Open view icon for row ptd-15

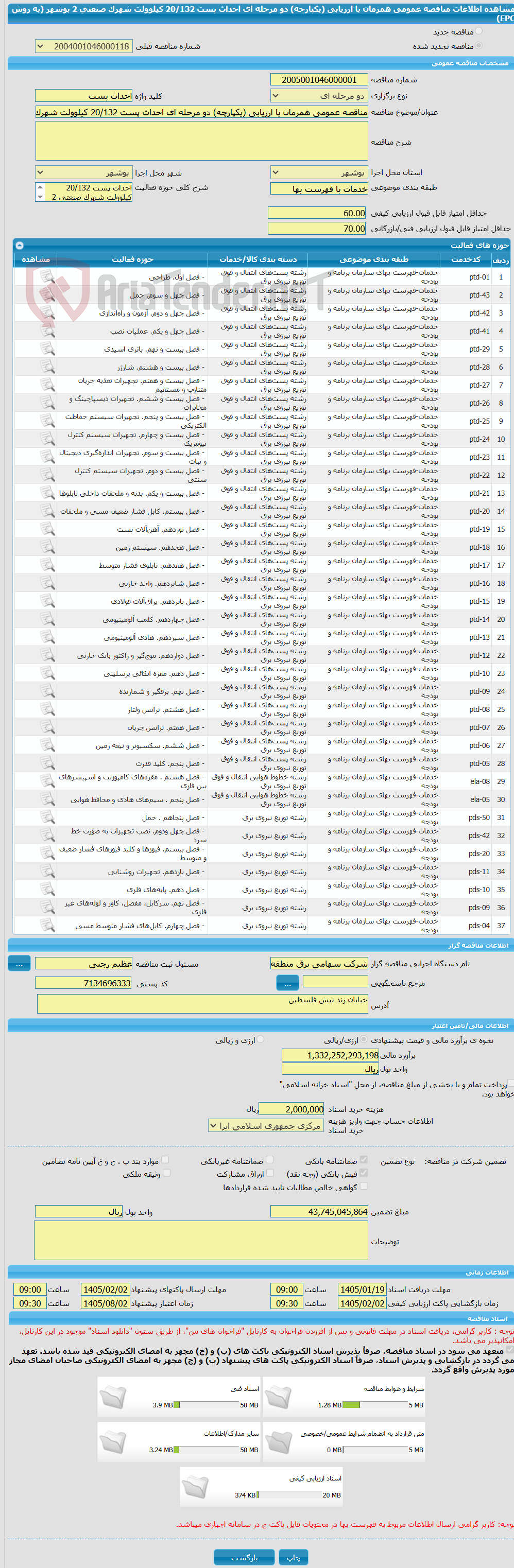click(47, 601)
